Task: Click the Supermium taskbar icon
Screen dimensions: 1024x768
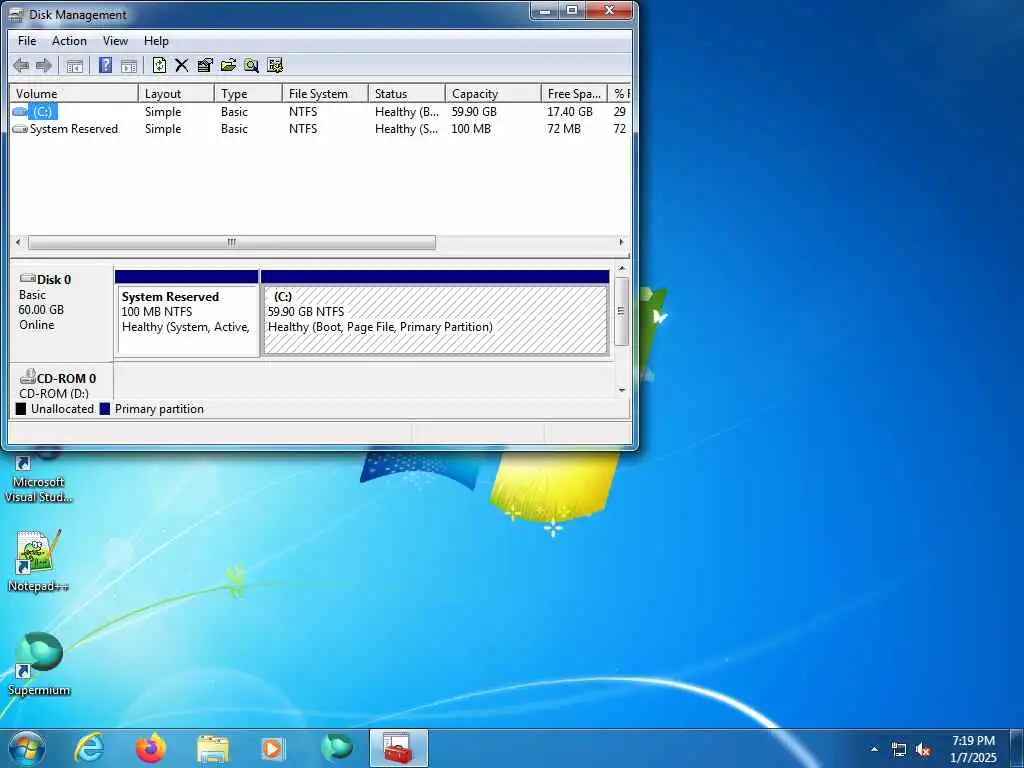Action: coord(336,748)
